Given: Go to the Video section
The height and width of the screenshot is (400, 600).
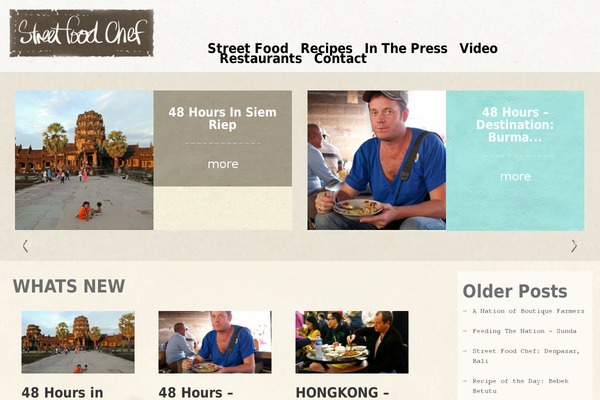Looking at the screenshot, I should 478,48.
